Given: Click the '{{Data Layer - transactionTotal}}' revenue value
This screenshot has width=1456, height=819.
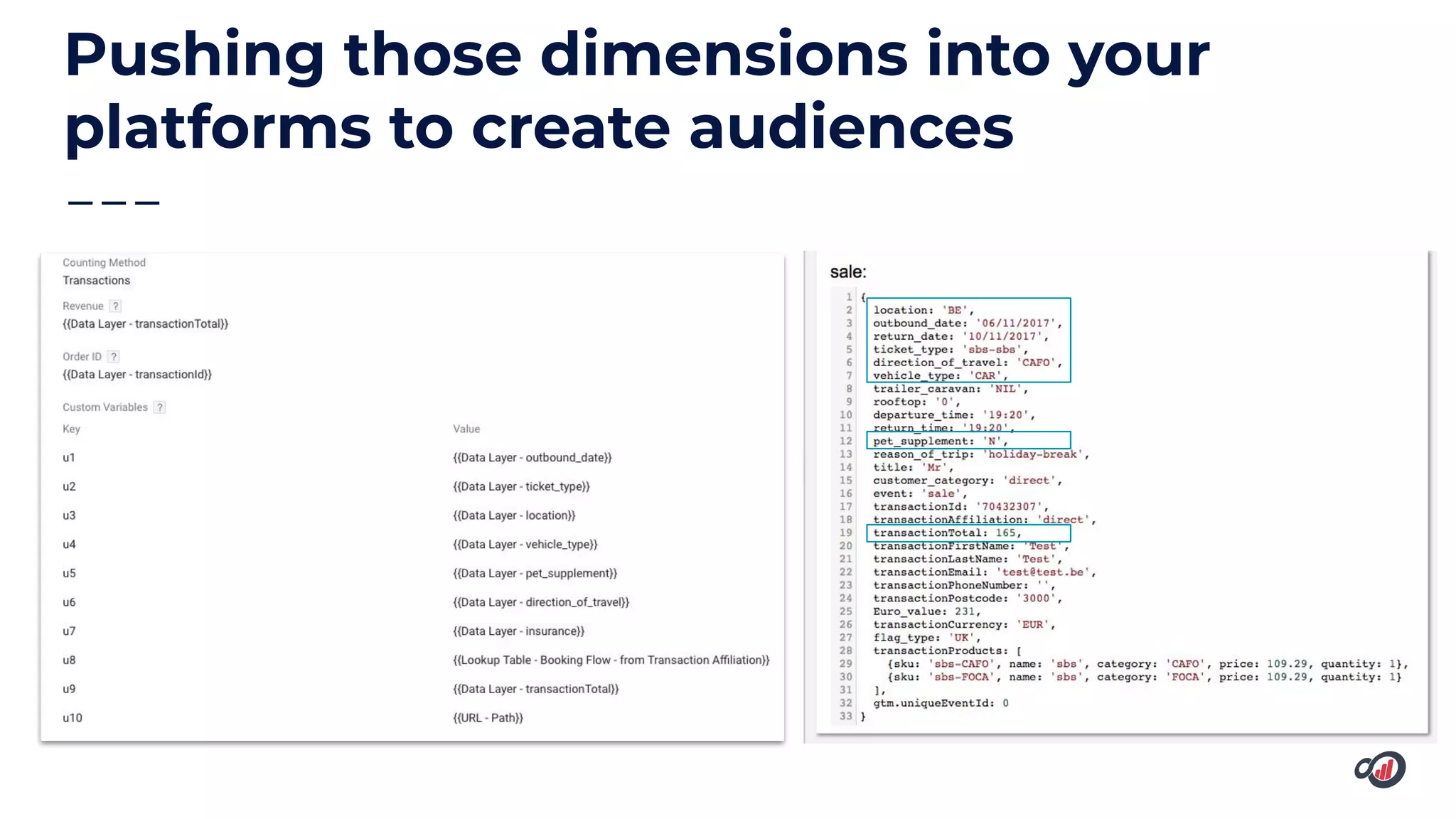Looking at the screenshot, I should 145,324.
